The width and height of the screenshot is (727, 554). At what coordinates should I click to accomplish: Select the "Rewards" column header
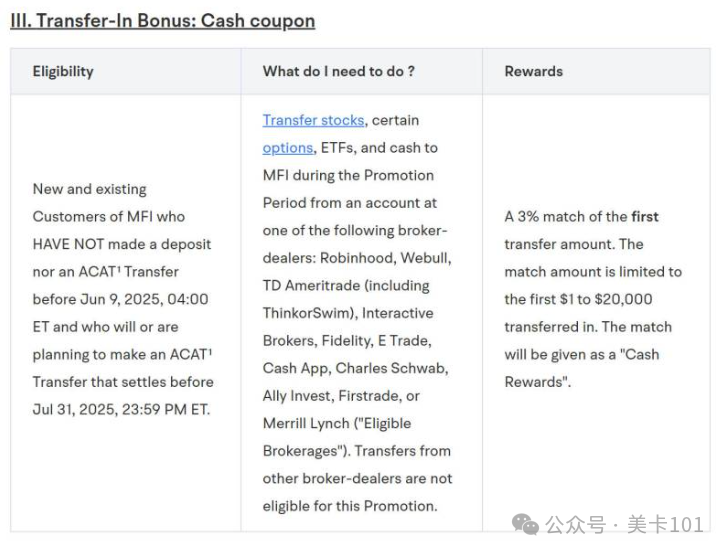[534, 71]
